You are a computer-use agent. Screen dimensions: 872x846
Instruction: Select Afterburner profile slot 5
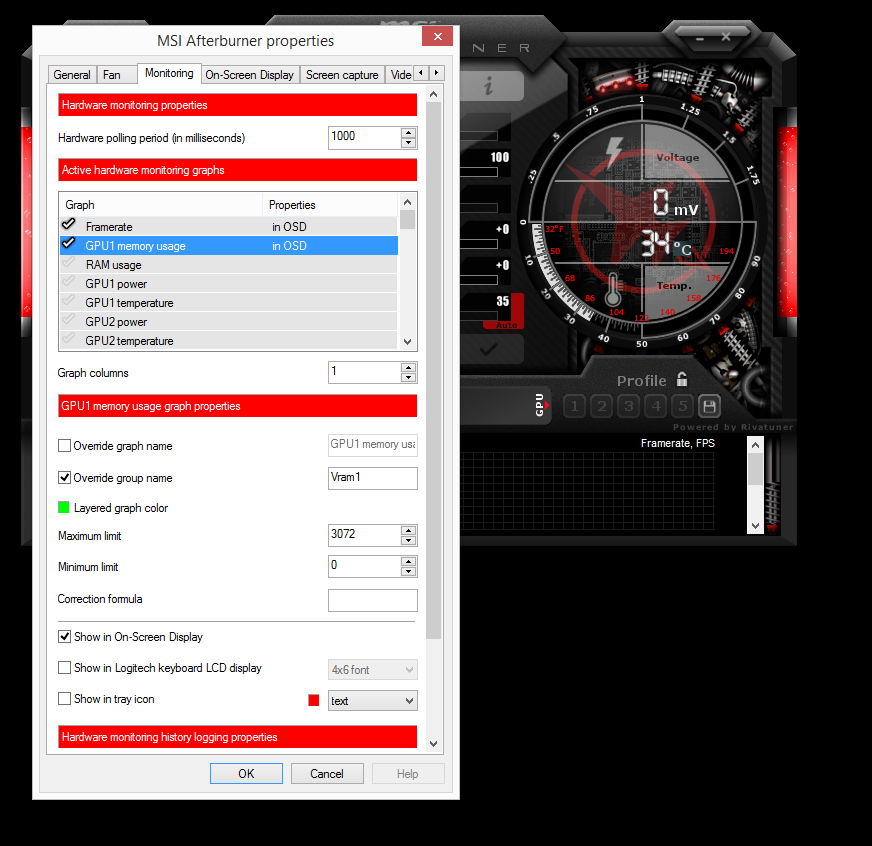coord(682,407)
